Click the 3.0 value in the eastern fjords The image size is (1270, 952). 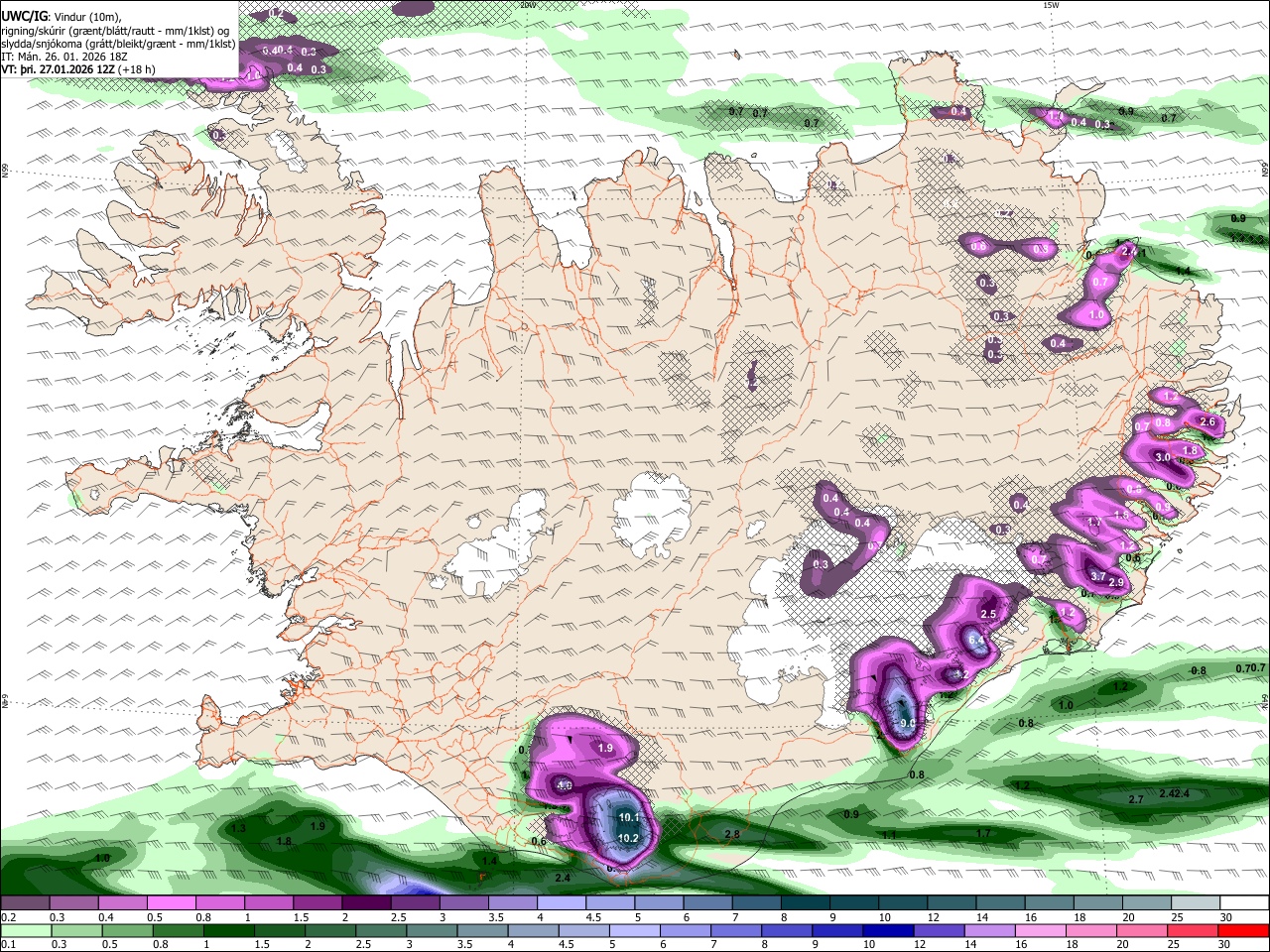click(x=1164, y=457)
